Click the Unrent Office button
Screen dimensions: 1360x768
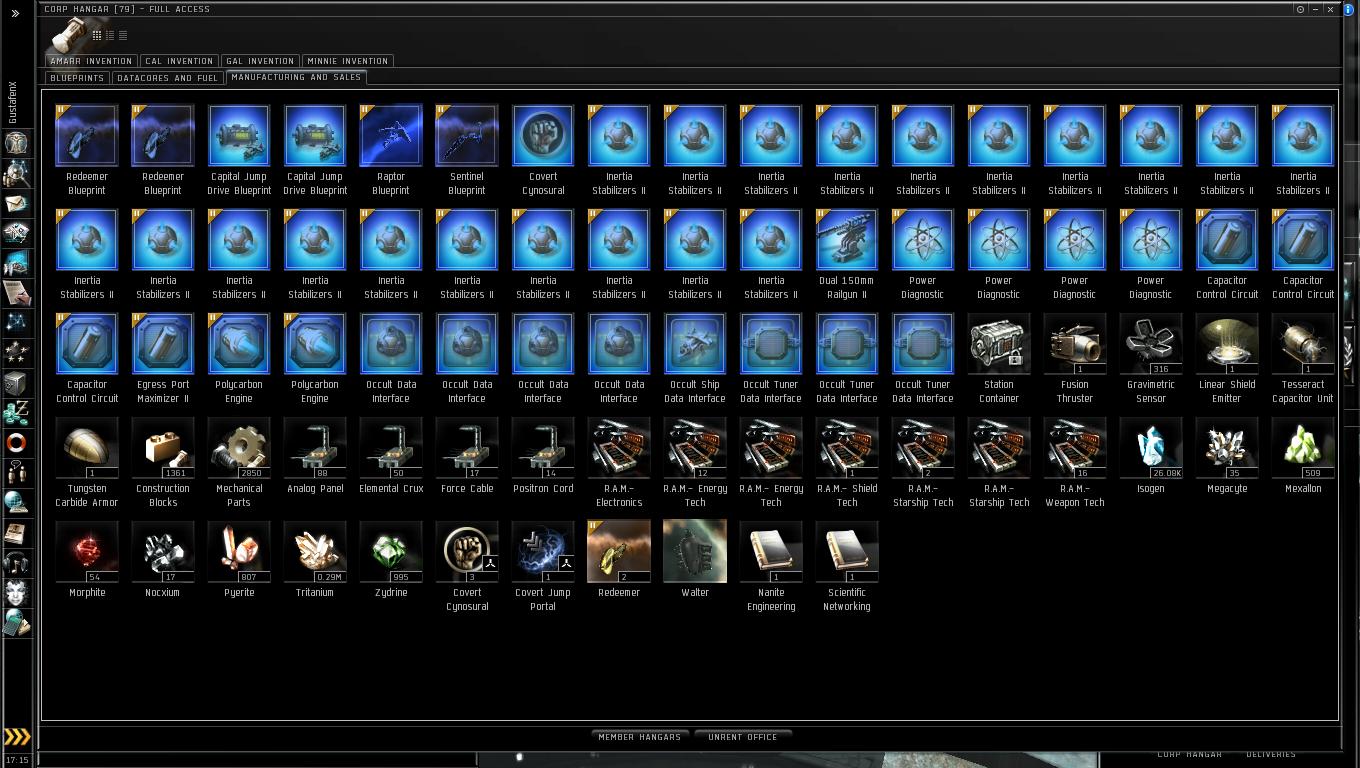(743, 737)
